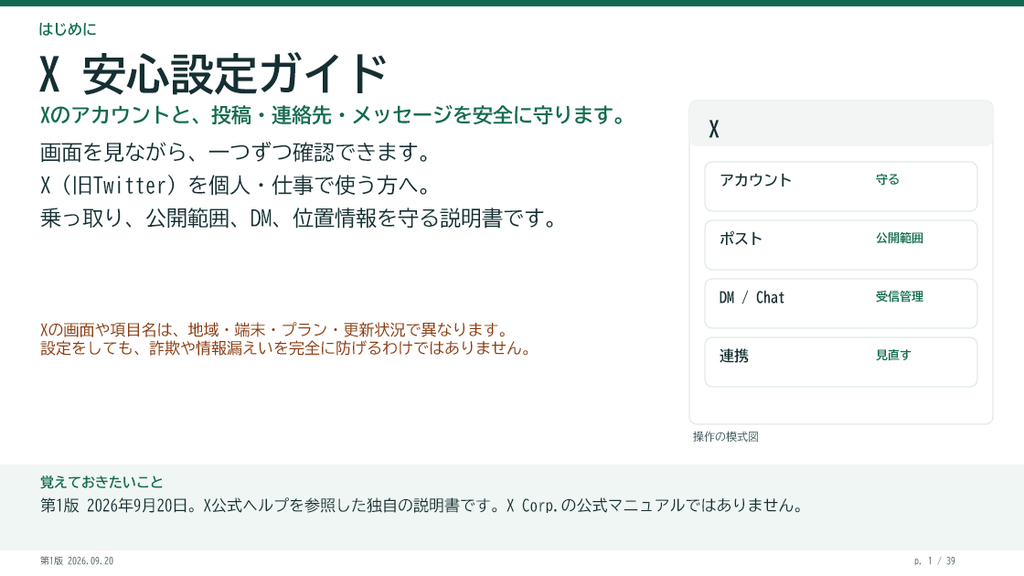Open the DM / Chat row
Viewport: 1024px width, 576px height.
840,303
